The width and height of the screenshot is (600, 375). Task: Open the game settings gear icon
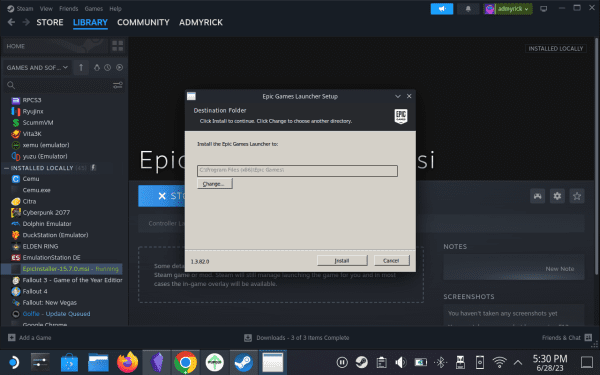[557, 196]
